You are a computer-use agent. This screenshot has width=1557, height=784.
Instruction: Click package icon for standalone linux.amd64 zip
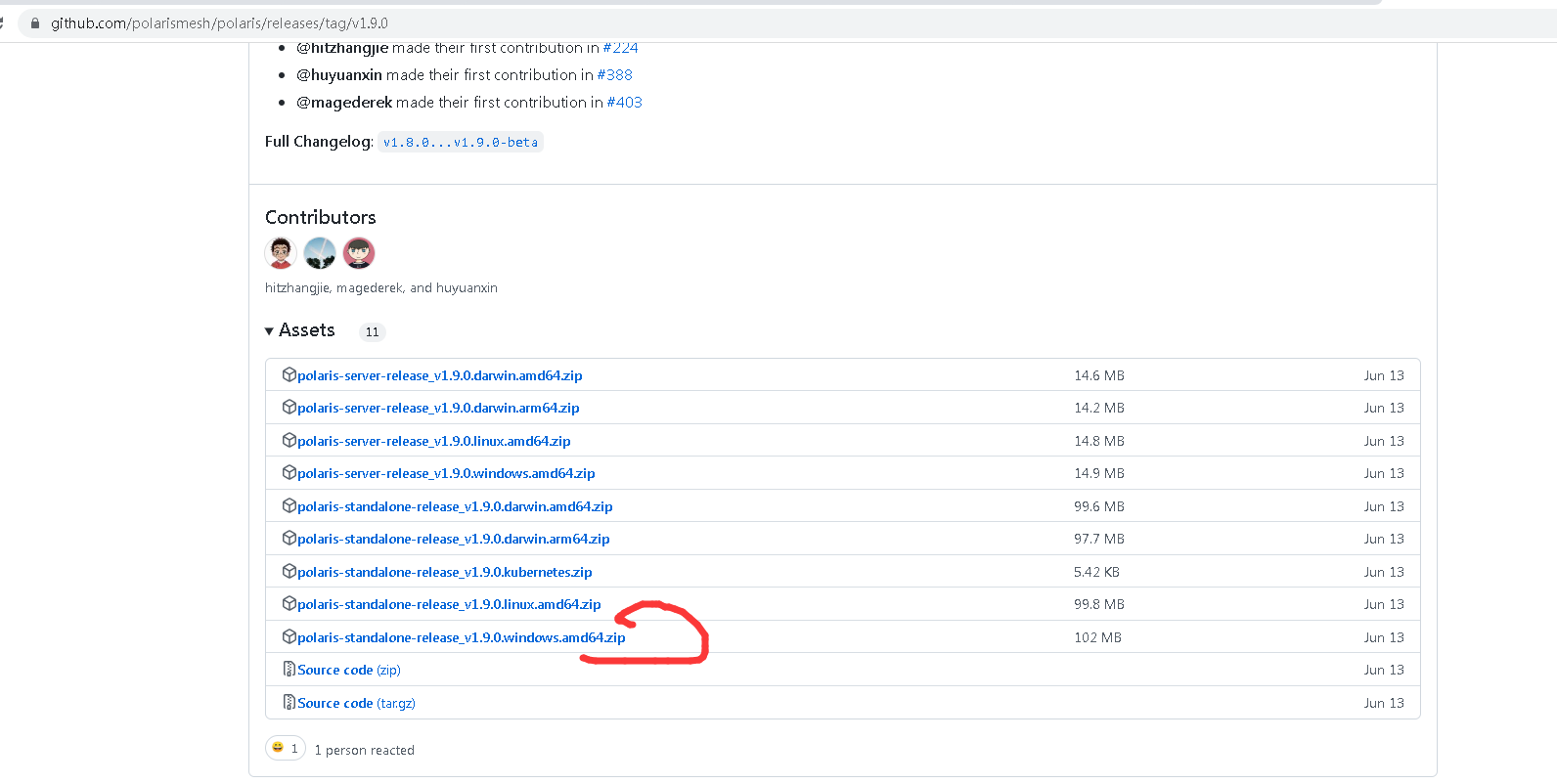click(x=289, y=603)
